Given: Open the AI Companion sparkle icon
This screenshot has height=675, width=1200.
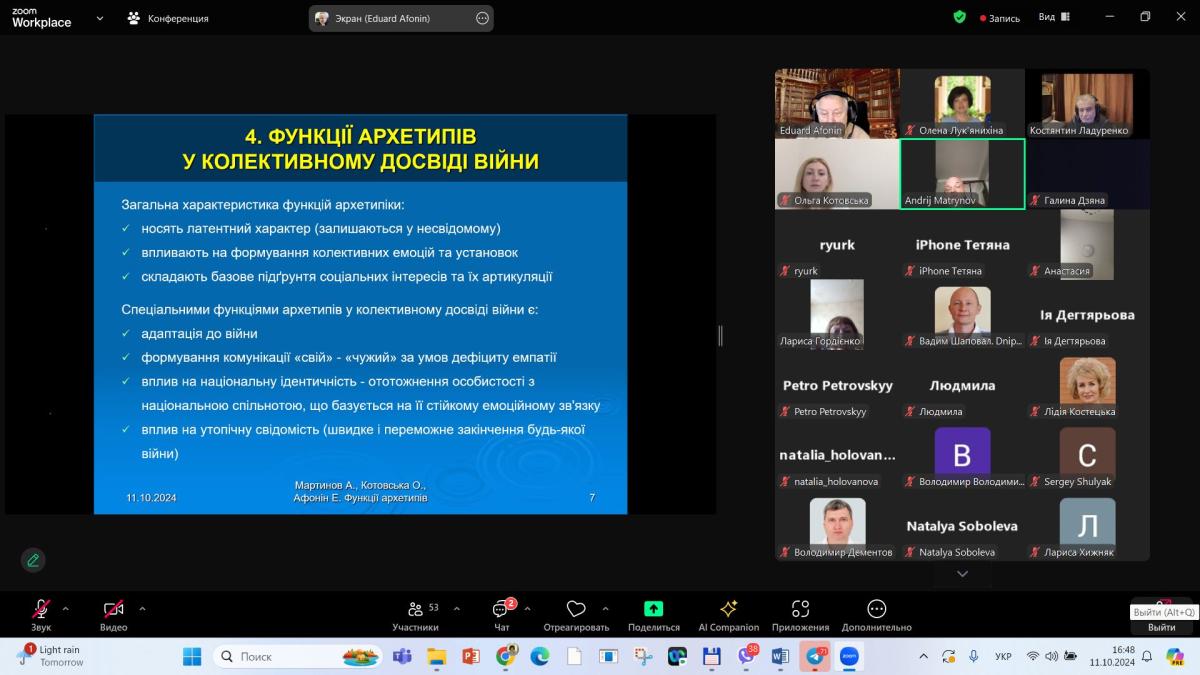Looking at the screenshot, I should pyautogui.click(x=728, y=609).
